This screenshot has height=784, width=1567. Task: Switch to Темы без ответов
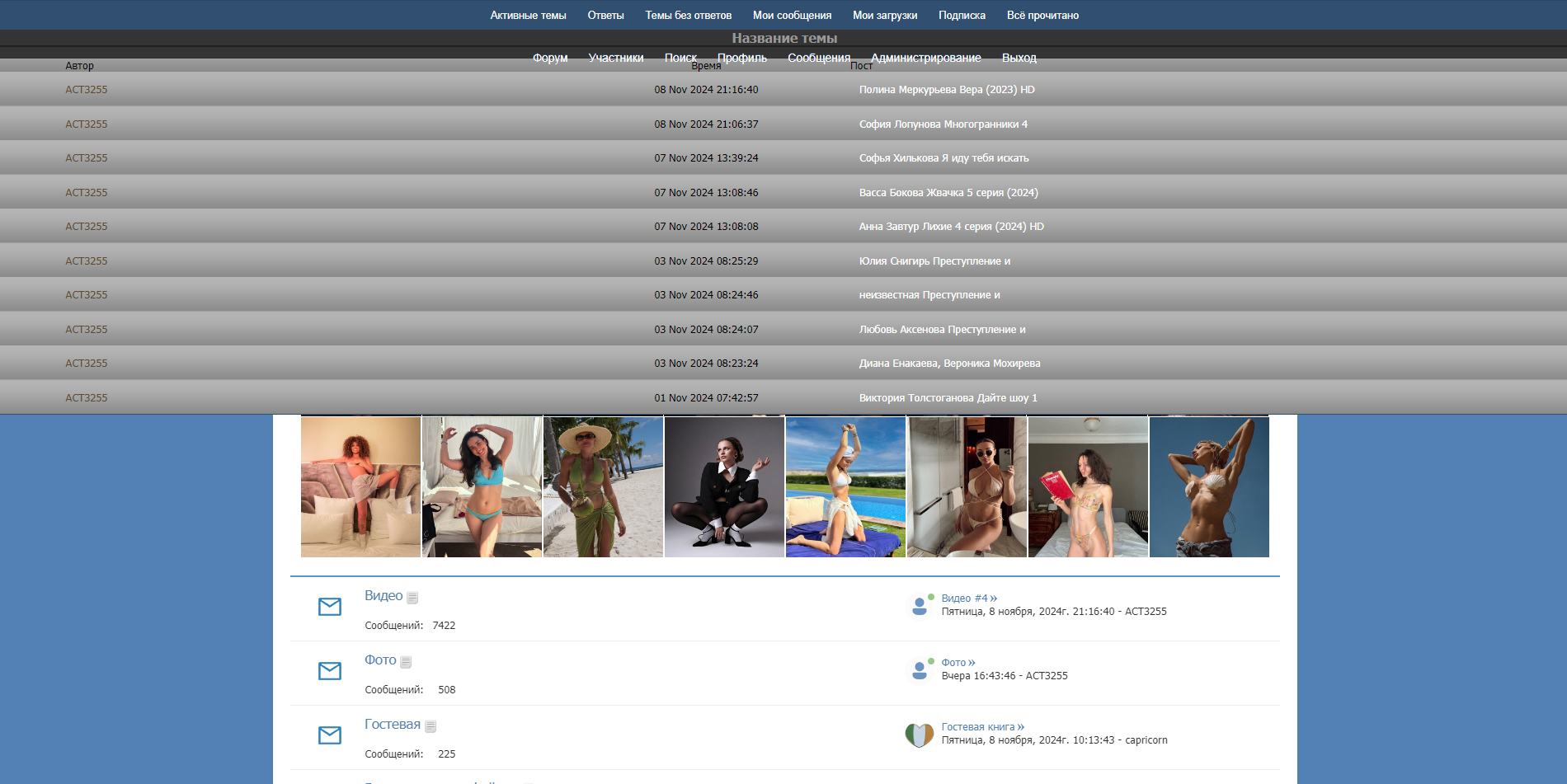688,16
